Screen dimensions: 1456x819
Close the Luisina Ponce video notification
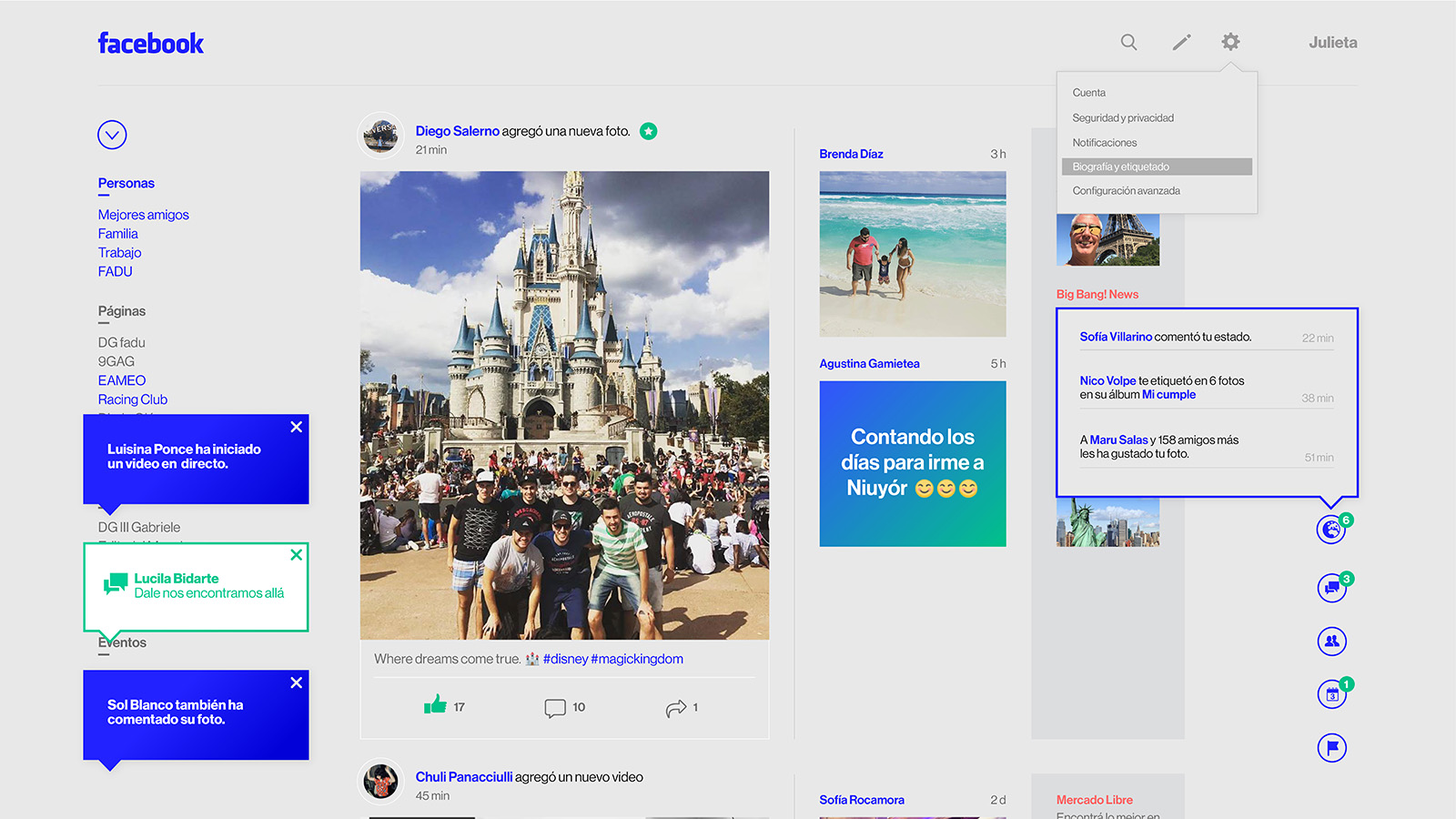click(x=296, y=427)
